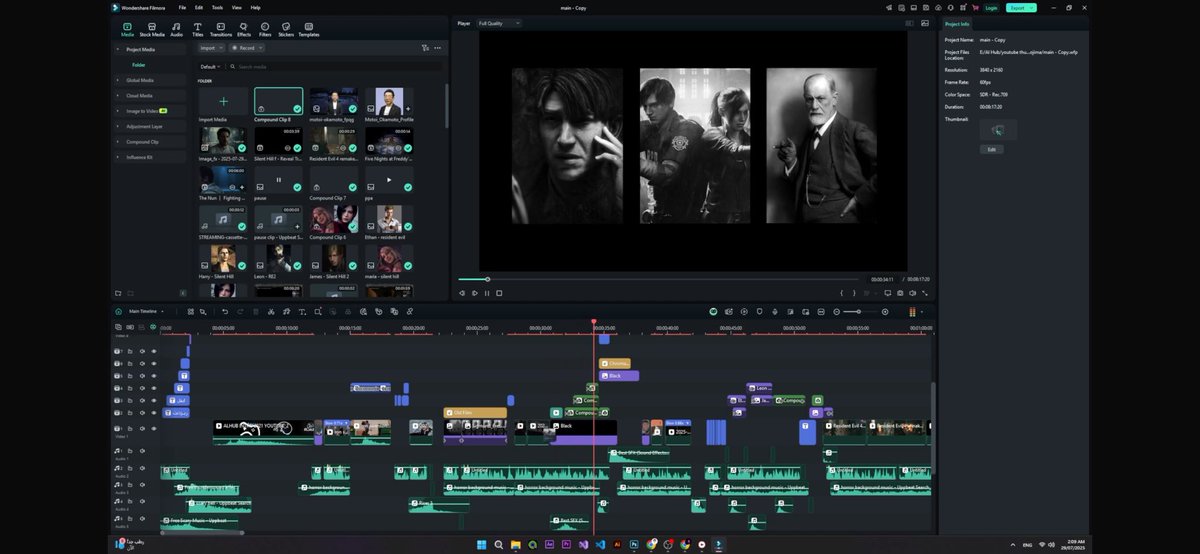Click the timeline zoom in plus icon
The width and height of the screenshot is (1200, 554).
885,311
